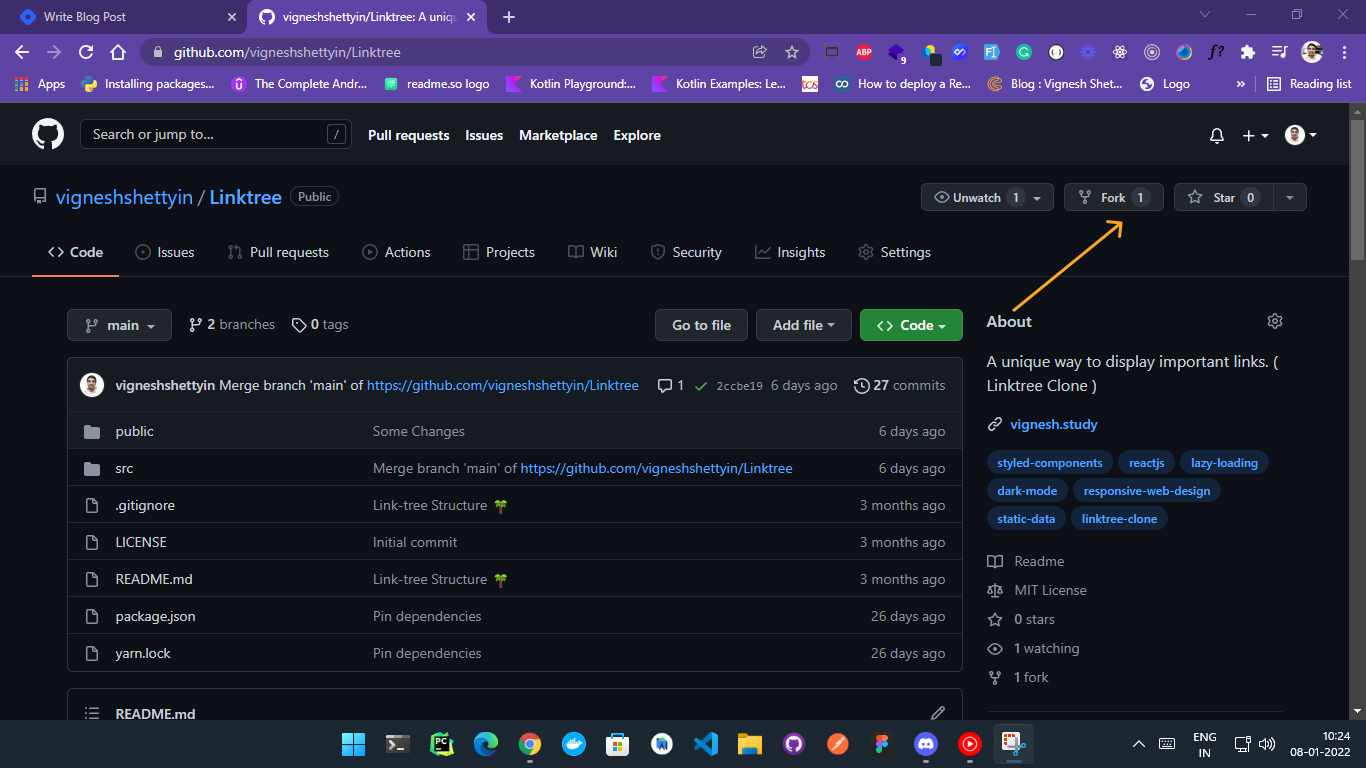Open Windows Start menu
The width and height of the screenshot is (1366, 768).
pyautogui.click(x=353, y=744)
